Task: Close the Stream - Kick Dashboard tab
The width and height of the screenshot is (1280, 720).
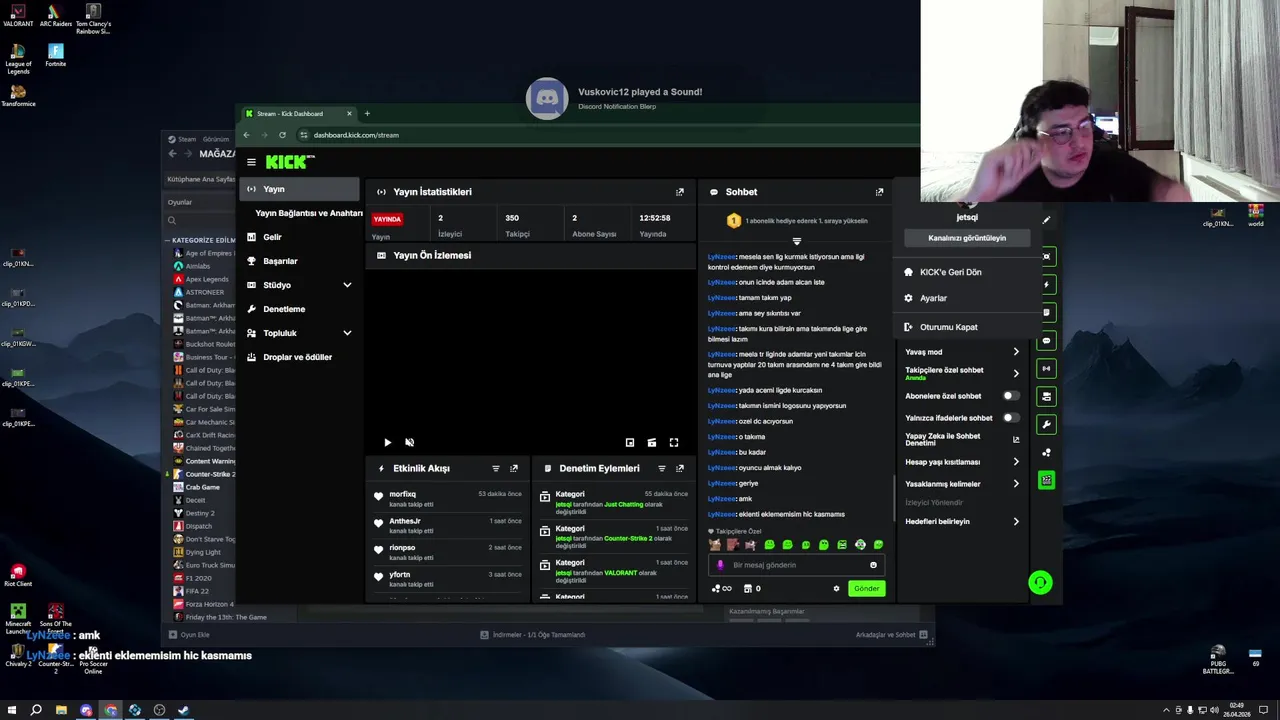Action: (349, 113)
